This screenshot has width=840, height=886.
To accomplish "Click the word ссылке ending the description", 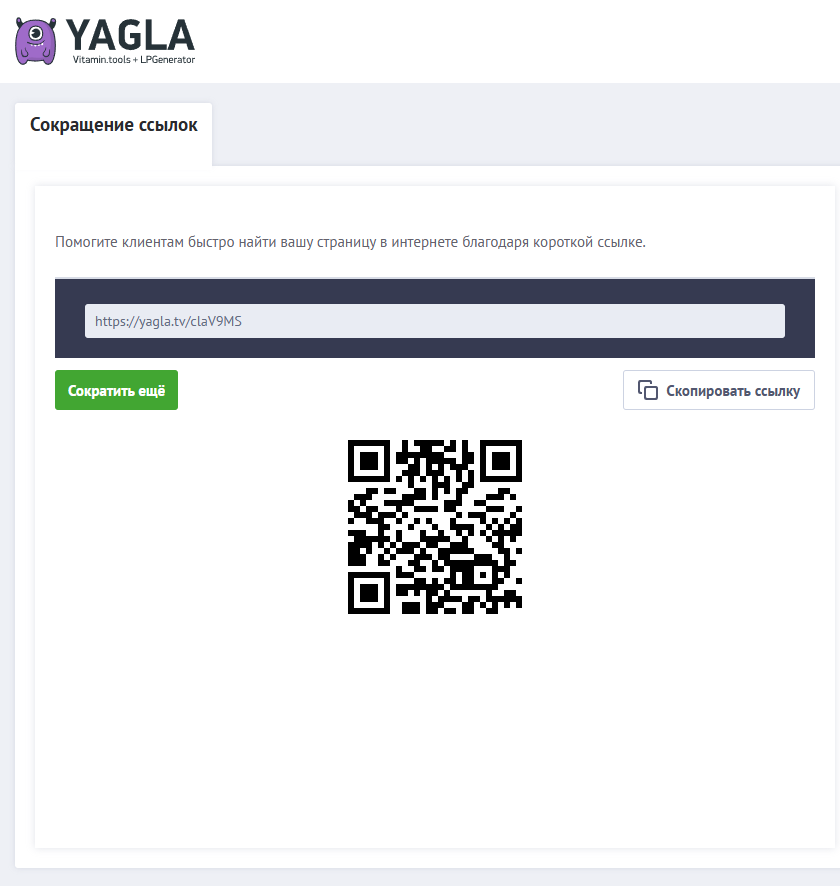I will (x=621, y=242).
